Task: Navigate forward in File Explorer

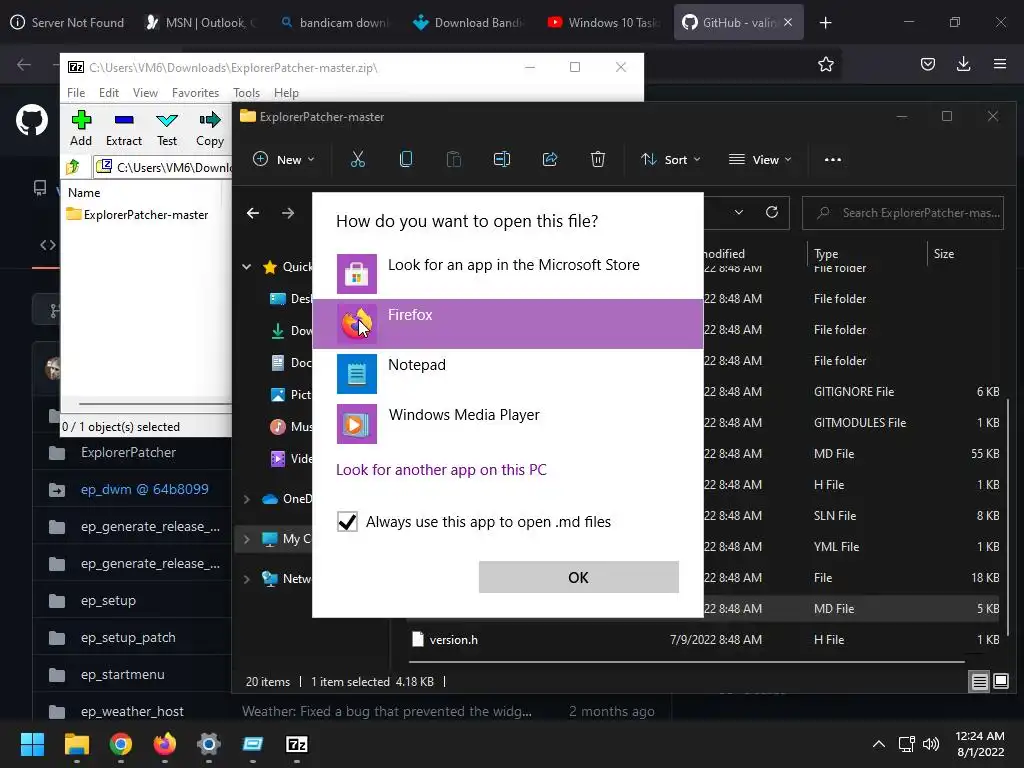Action: point(288,213)
